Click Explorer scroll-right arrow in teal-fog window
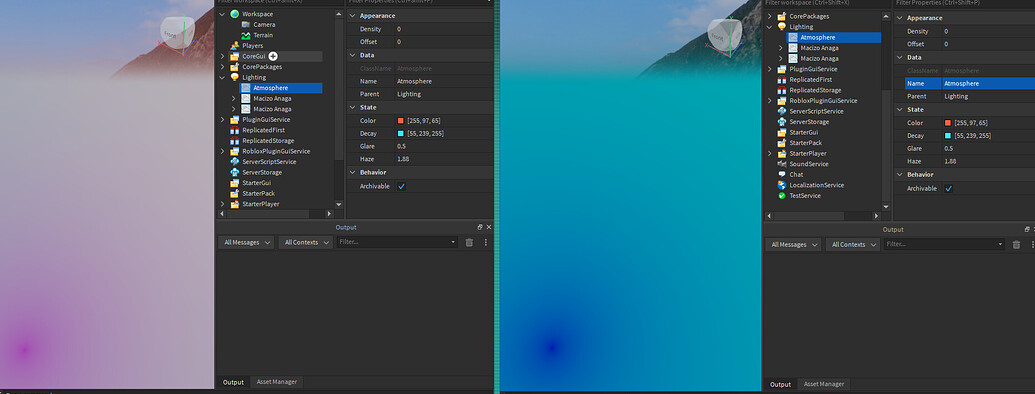 (877, 216)
